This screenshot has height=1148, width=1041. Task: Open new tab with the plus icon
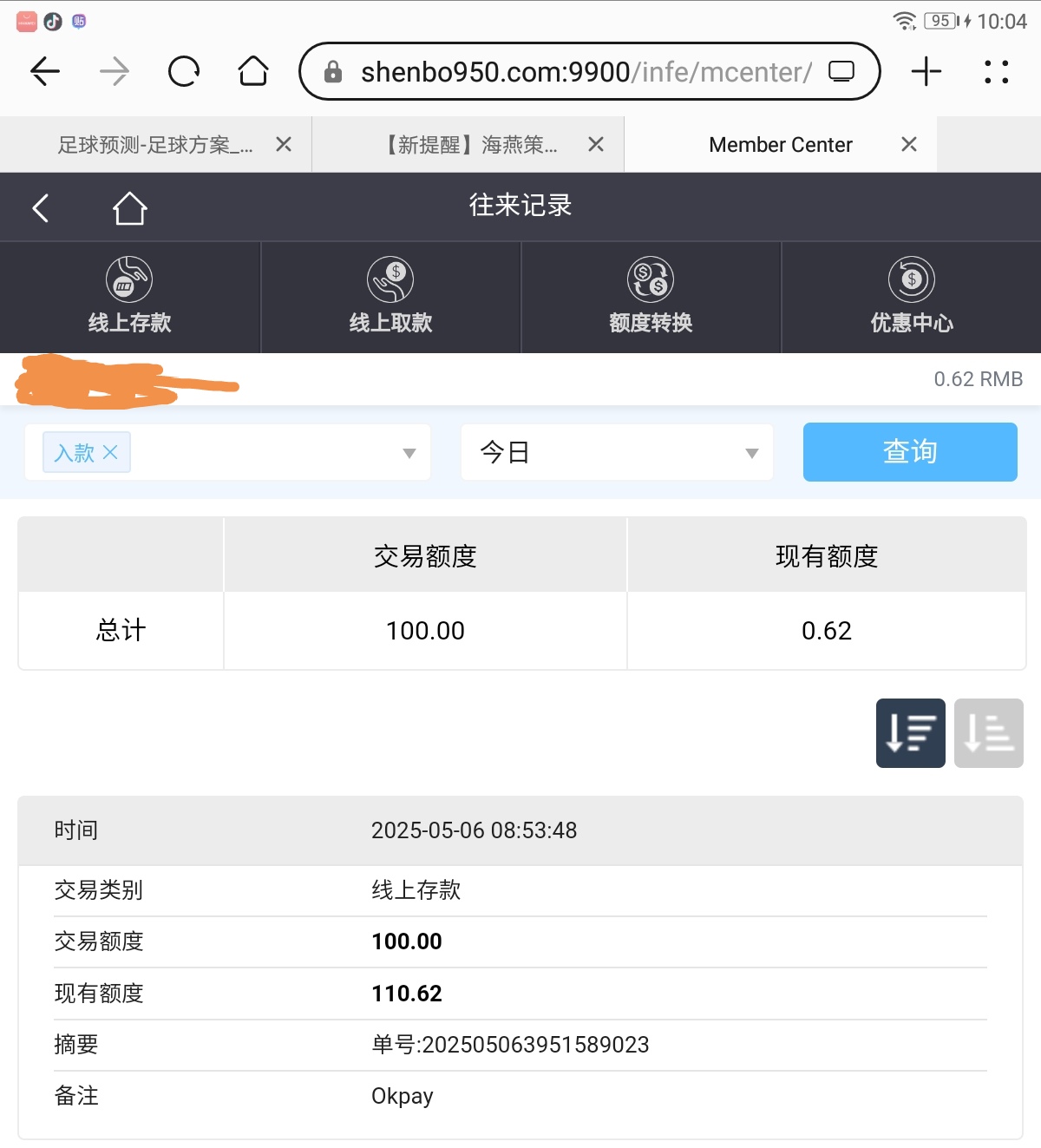coord(926,72)
